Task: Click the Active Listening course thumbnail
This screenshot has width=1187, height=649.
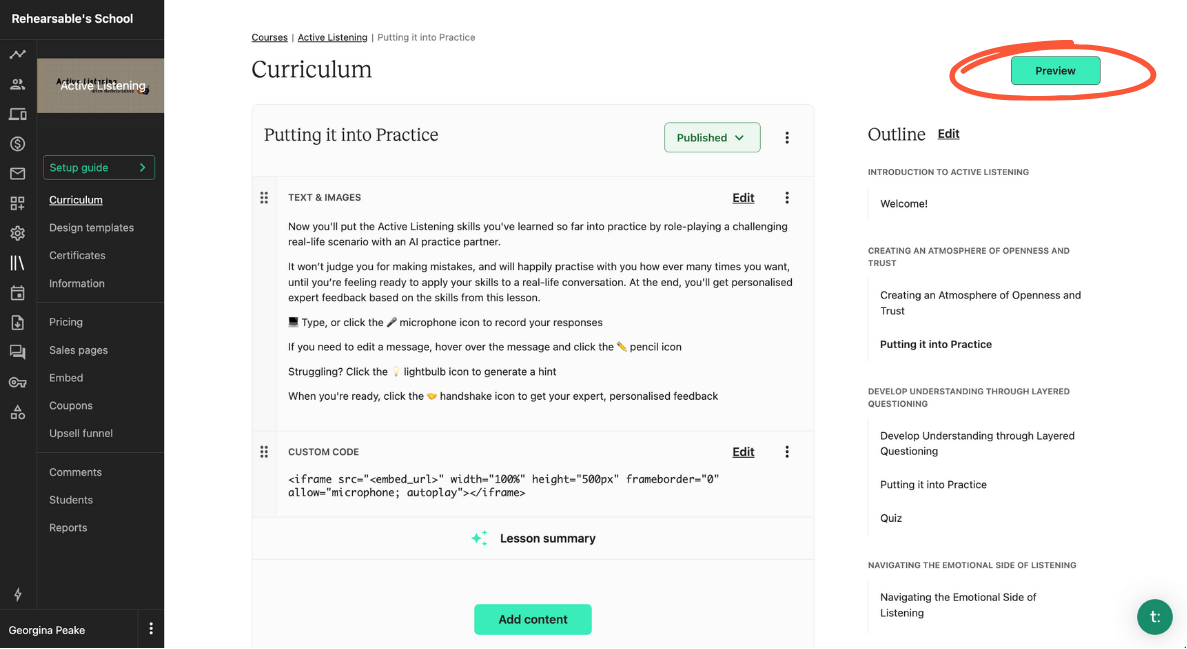Action: click(x=101, y=86)
